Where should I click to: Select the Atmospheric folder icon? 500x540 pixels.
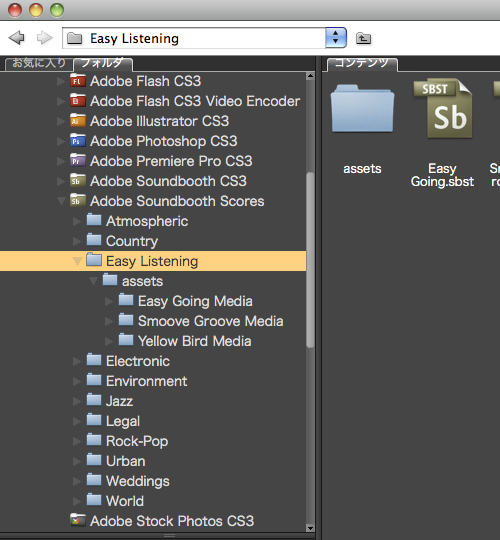94,220
